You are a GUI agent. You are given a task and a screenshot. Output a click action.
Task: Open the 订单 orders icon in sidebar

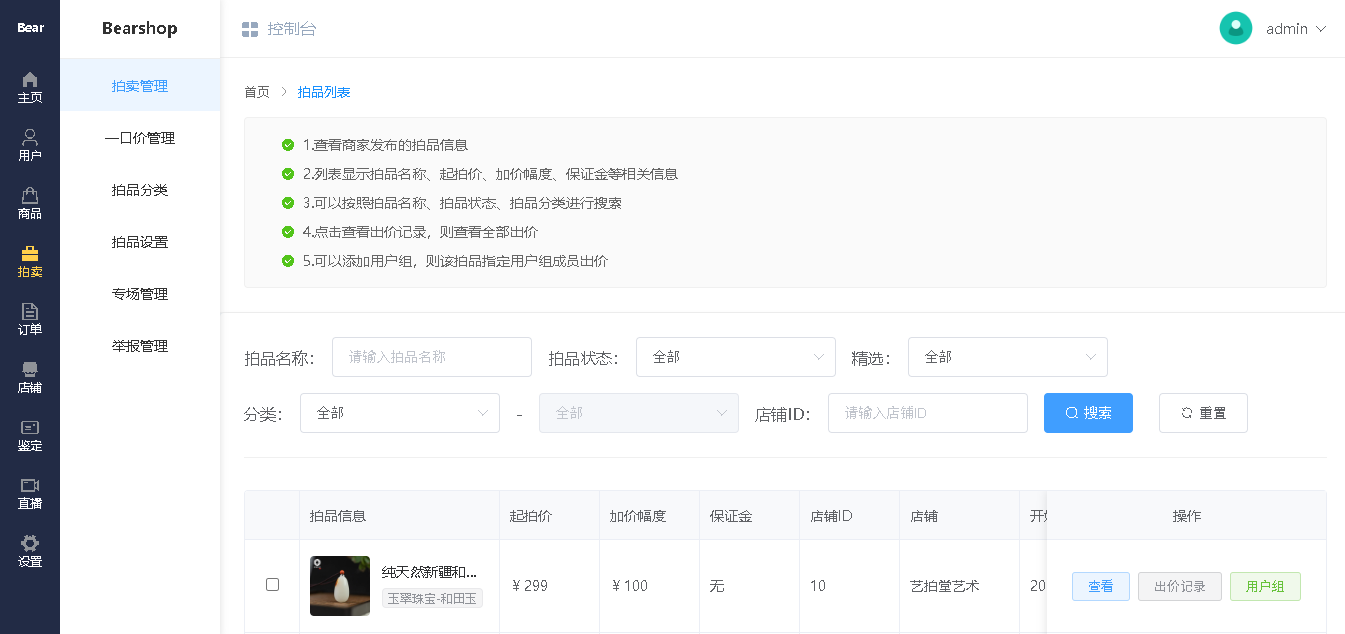[29, 319]
